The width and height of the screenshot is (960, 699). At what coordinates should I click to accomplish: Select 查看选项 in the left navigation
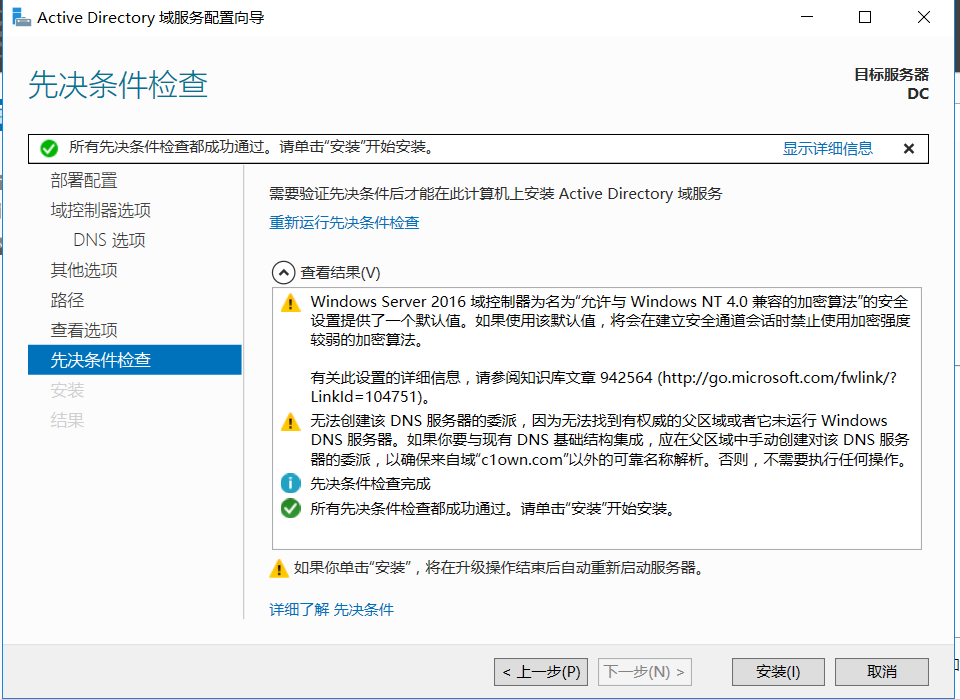(x=84, y=331)
